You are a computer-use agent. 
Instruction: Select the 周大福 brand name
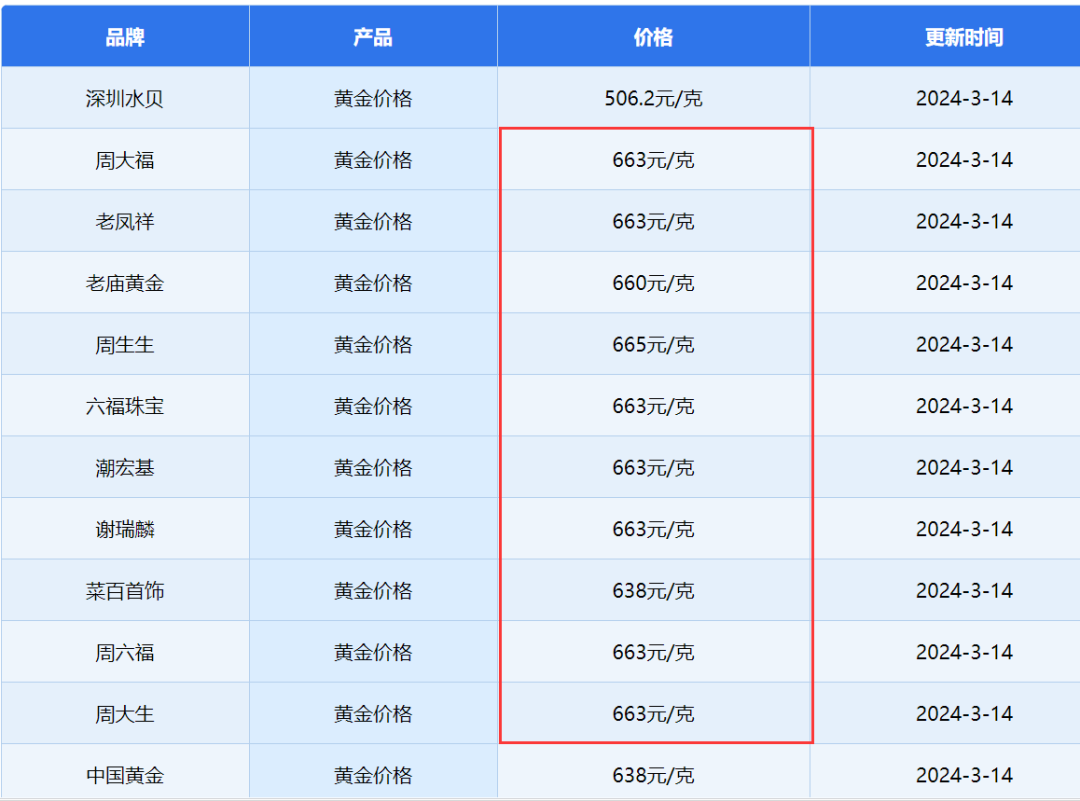point(125,160)
